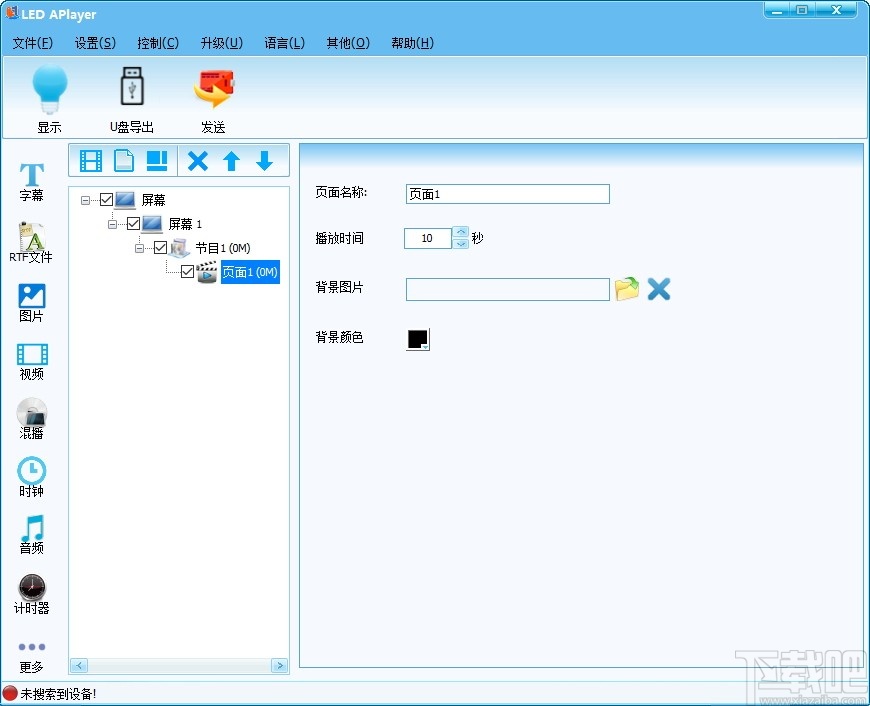Open the 帮助 (Help) menu
Image resolution: width=870 pixels, height=706 pixels.
412,43
